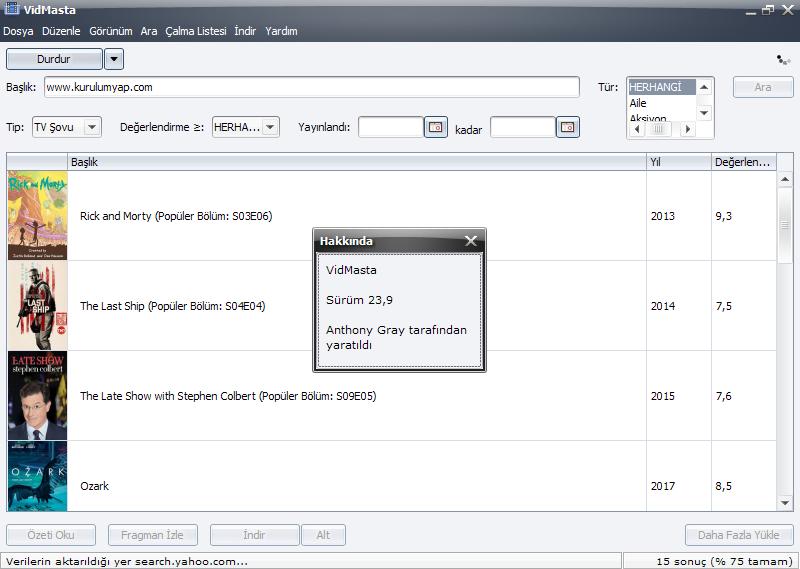Click the Daha Fazla Yükle button
This screenshot has width=800, height=569.
tap(739, 535)
